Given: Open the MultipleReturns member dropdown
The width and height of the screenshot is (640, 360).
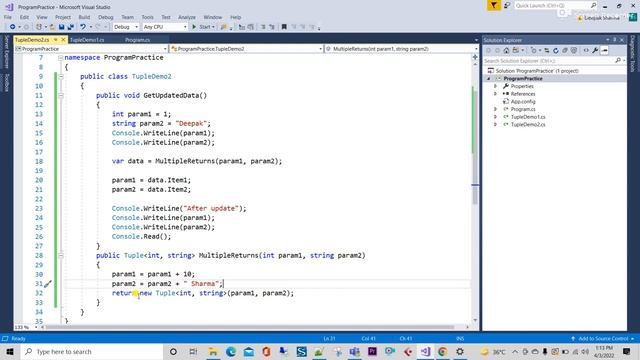Looking at the screenshot, I should pyautogui.click(x=402, y=49).
